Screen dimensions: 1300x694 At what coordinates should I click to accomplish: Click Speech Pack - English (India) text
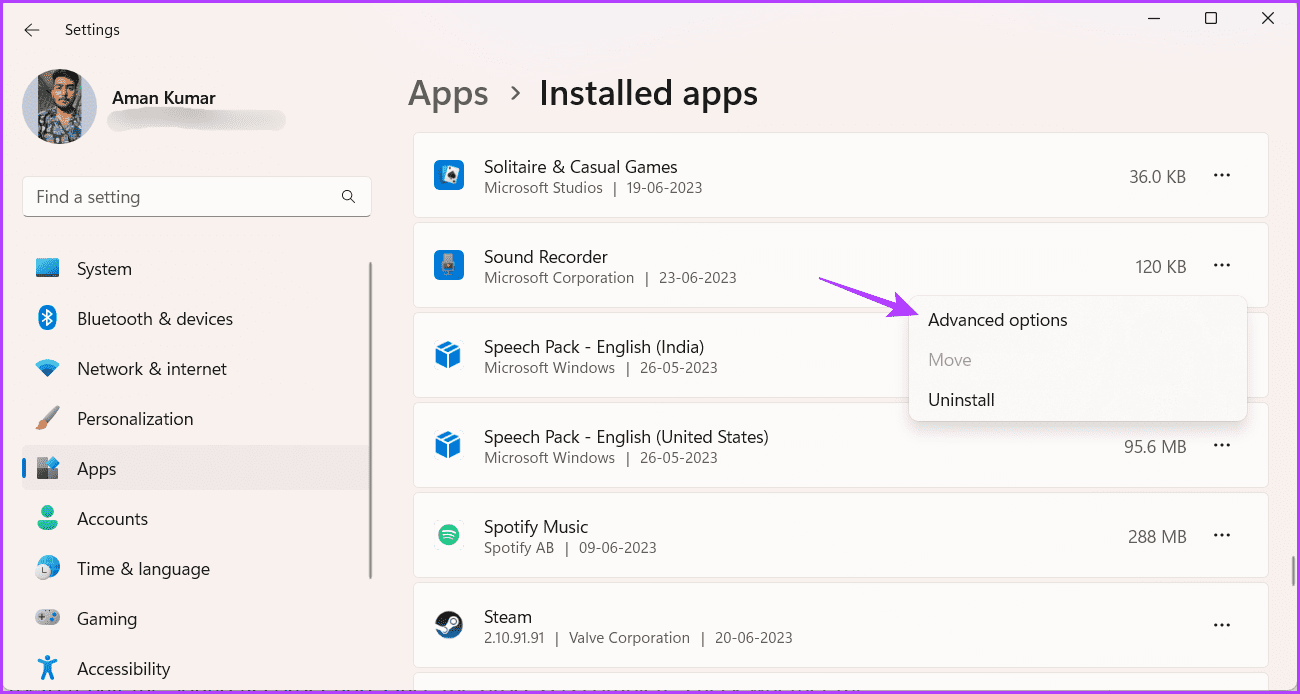pyautogui.click(x=594, y=347)
